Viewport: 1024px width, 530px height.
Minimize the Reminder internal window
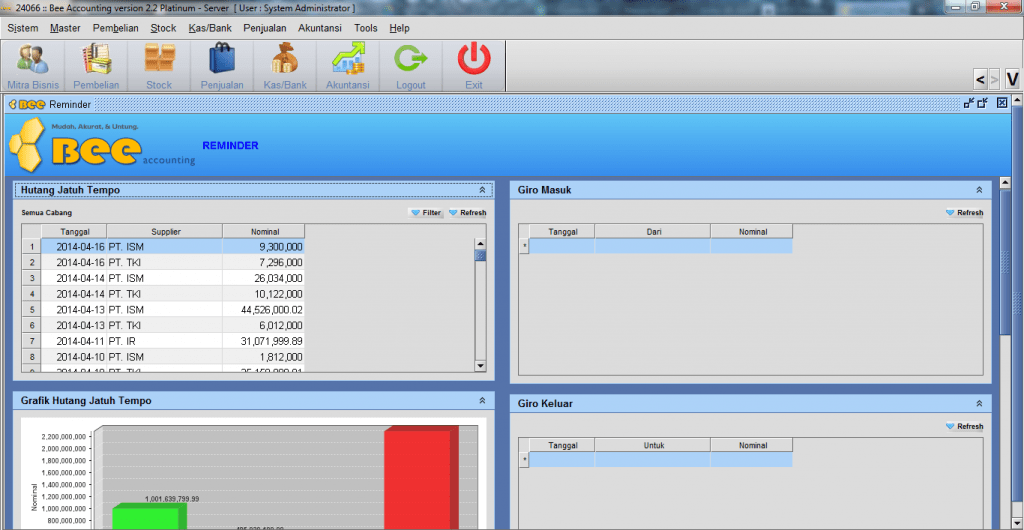click(969, 102)
